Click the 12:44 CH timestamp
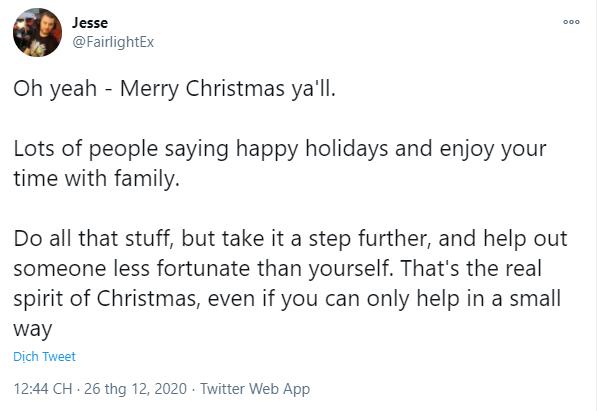Image resolution: width=598 pixels, height=411 pixels. pos(43,389)
